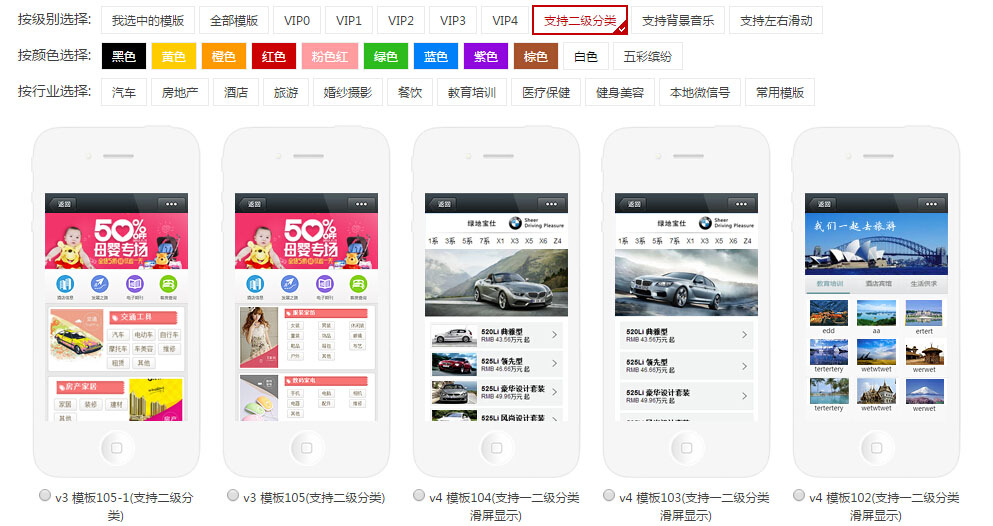Viewport: 993px width, 526px height.
Task: Click the 支持二级分类 filter
Action: coord(580,20)
